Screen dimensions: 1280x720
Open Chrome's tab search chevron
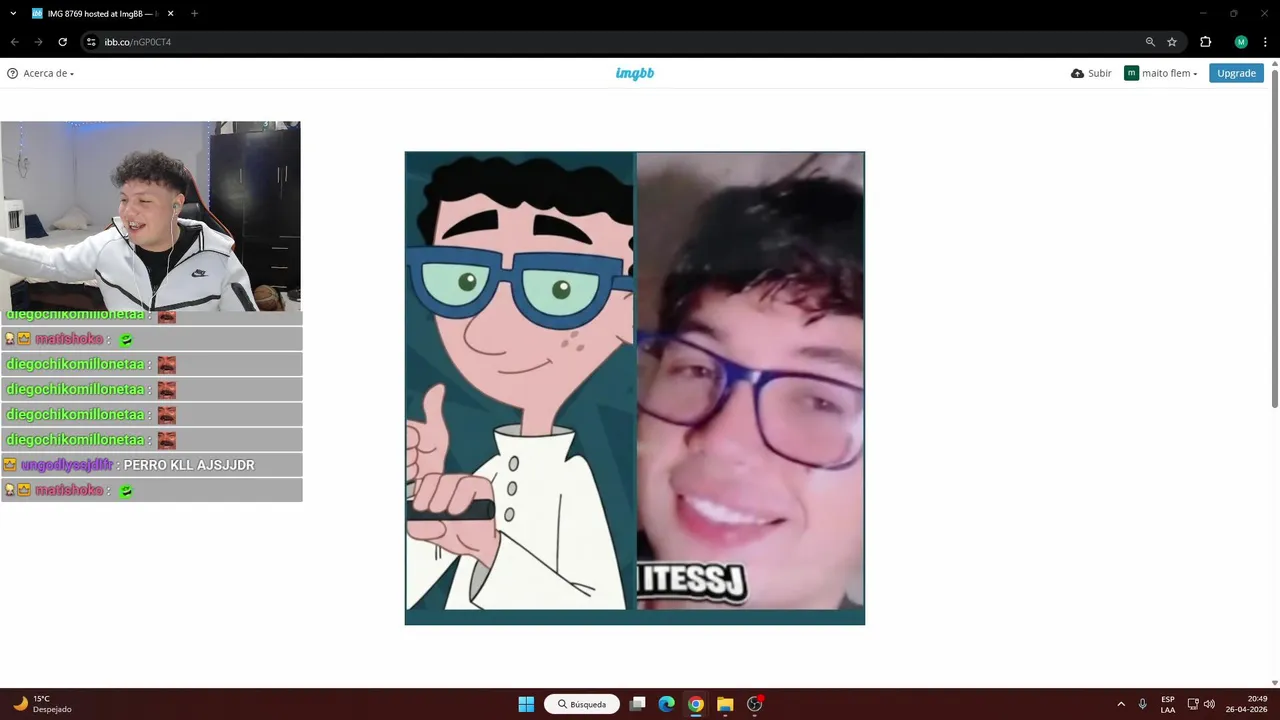pyautogui.click(x=13, y=13)
